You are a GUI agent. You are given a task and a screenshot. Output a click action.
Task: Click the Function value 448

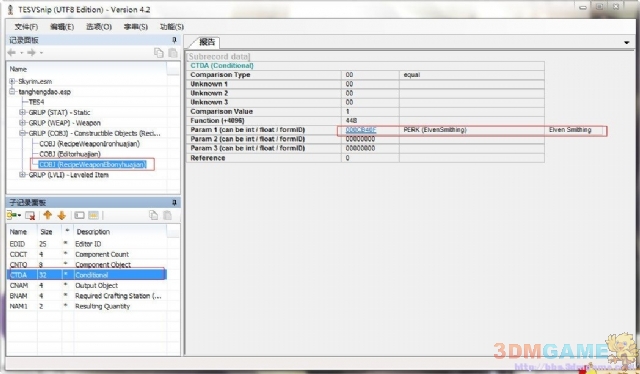pyautogui.click(x=351, y=120)
